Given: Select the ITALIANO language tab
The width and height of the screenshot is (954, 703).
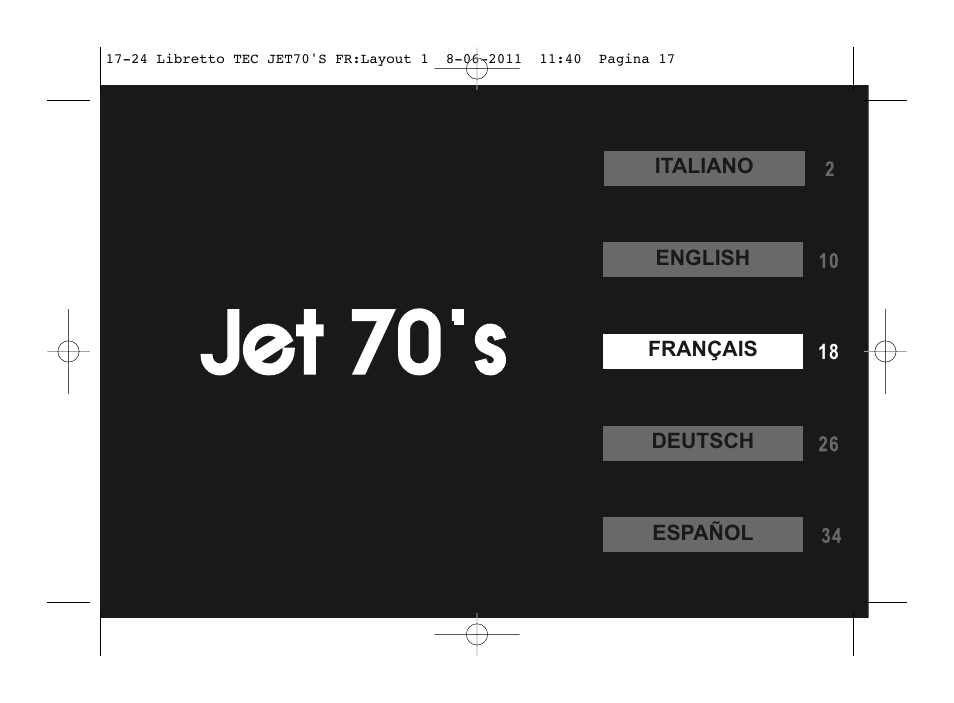Looking at the screenshot, I should 704,169.
